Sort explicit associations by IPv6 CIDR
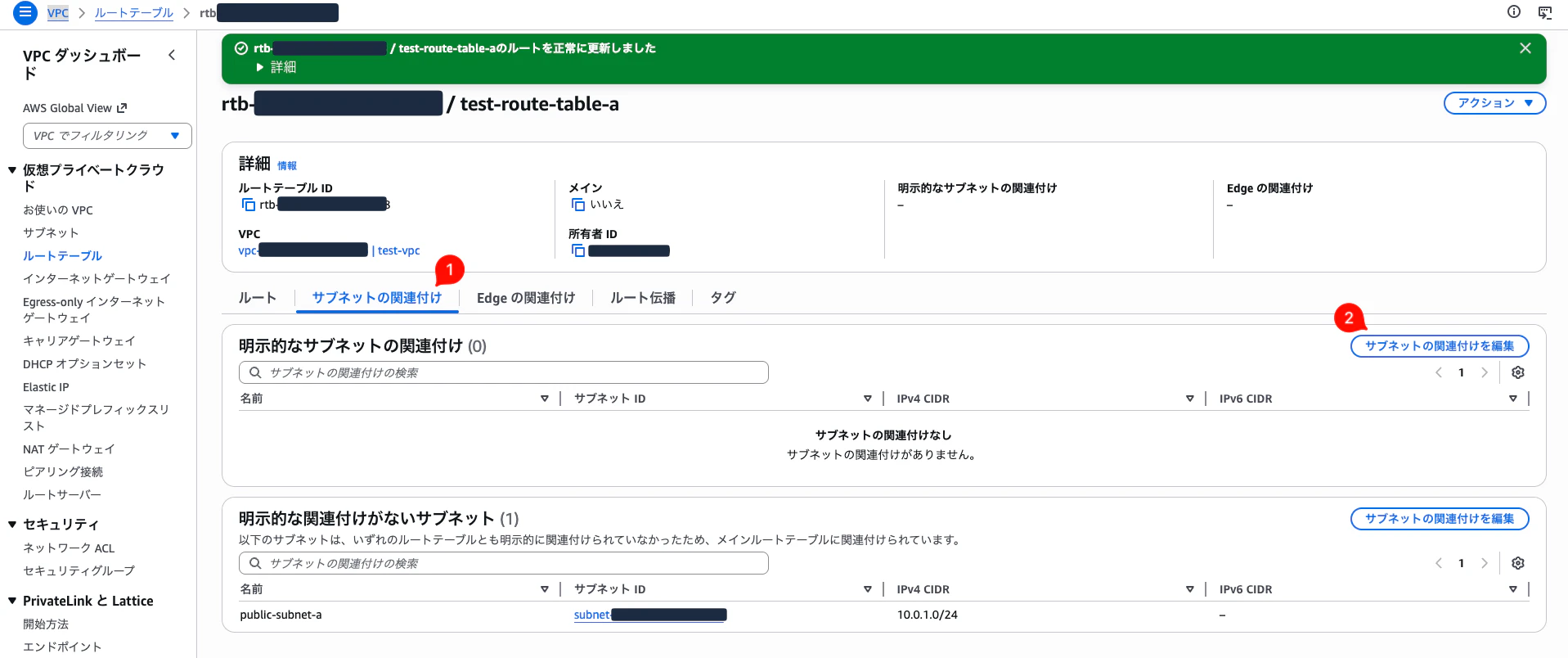 point(1513,399)
